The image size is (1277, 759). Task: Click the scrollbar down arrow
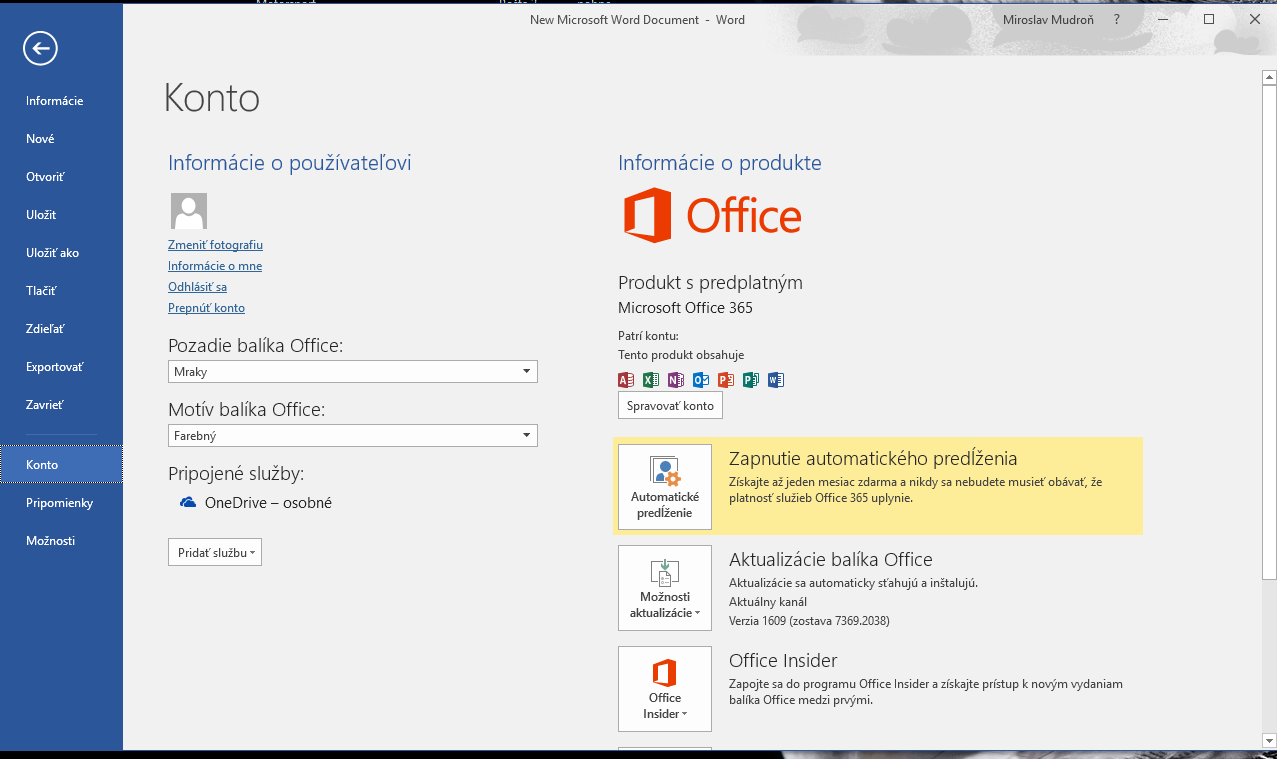coord(1269,740)
